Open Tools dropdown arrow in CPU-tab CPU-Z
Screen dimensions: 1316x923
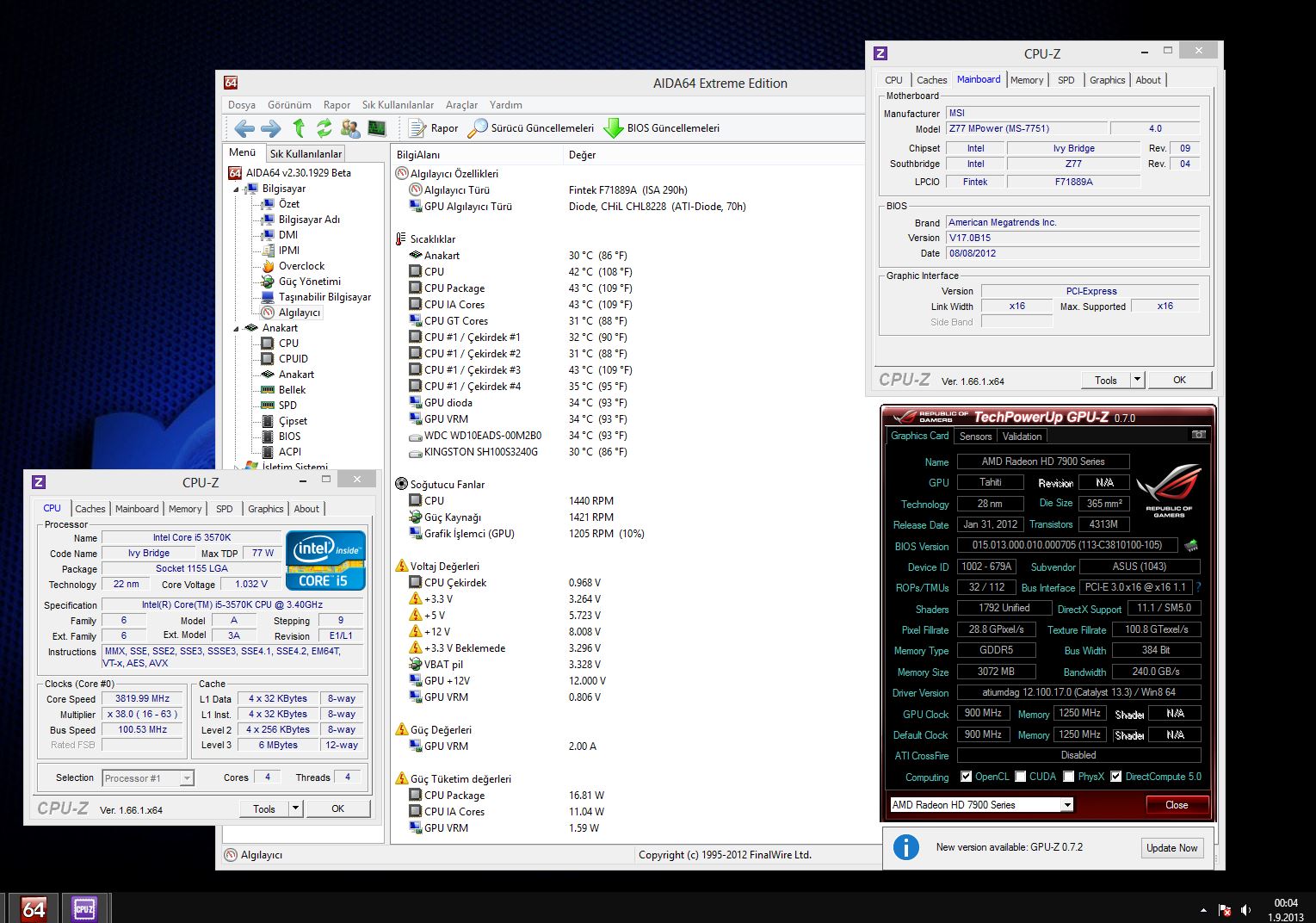[x=294, y=808]
